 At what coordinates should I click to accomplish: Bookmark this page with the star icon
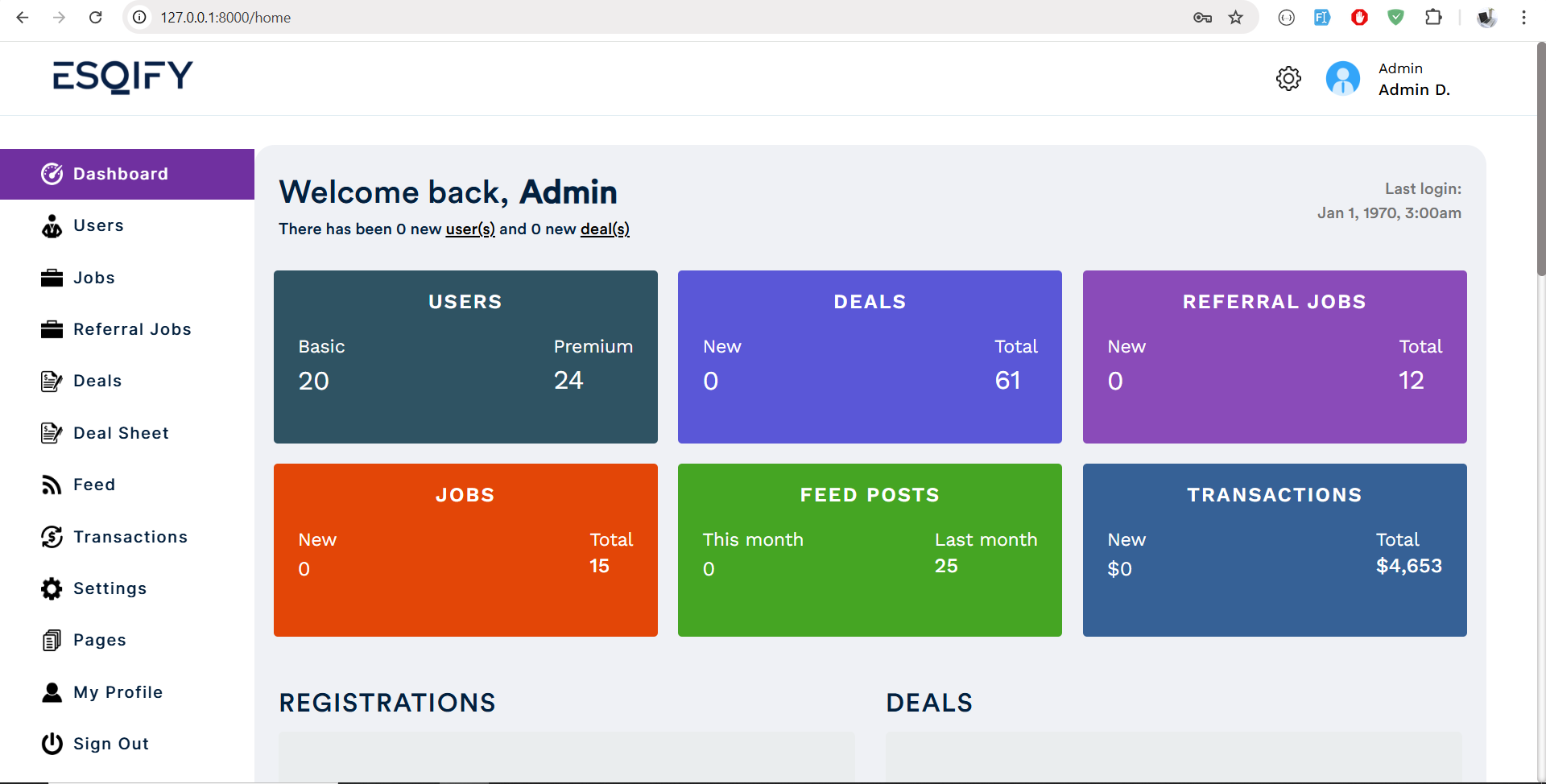[x=1235, y=18]
